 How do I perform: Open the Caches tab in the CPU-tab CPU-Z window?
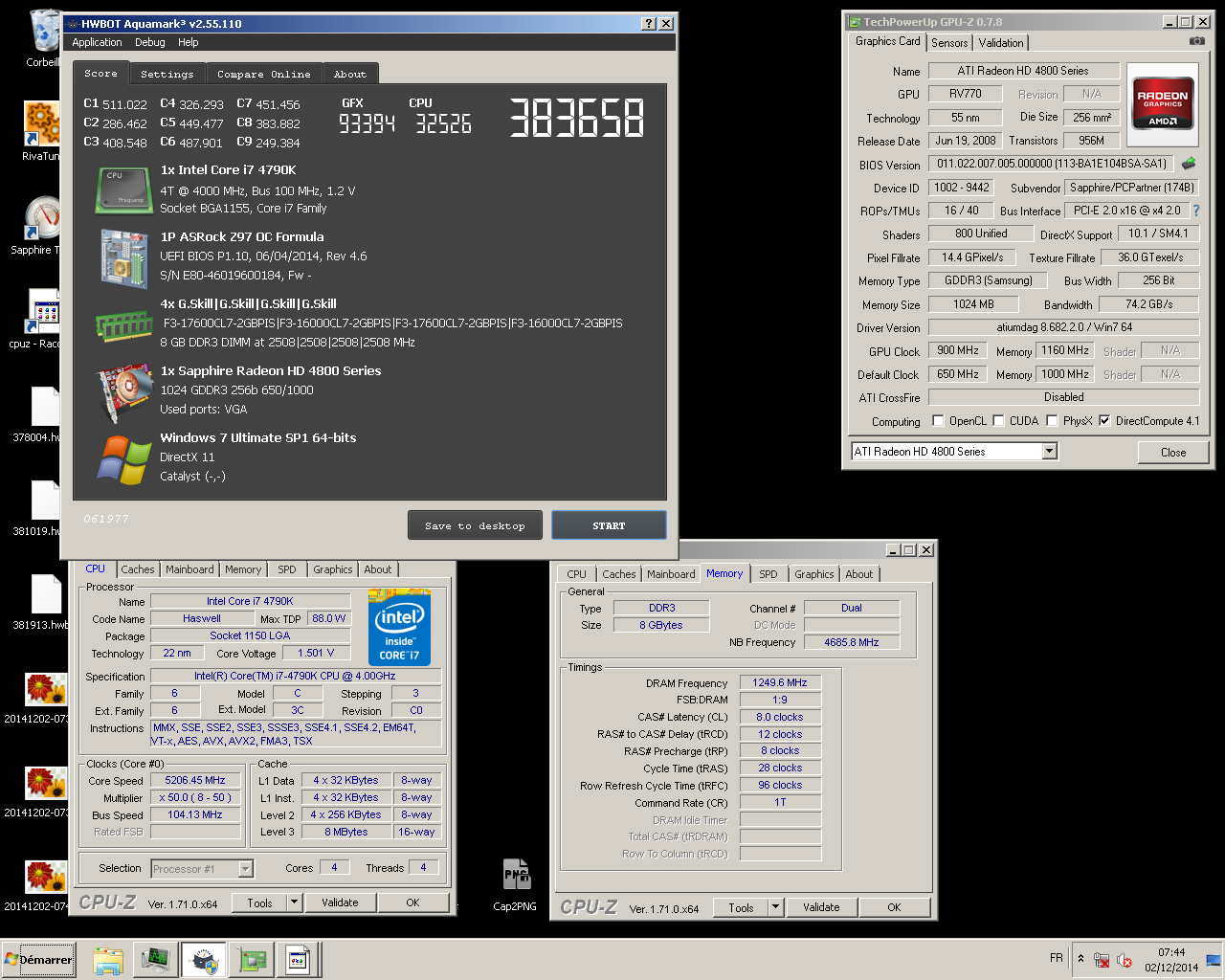point(137,569)
